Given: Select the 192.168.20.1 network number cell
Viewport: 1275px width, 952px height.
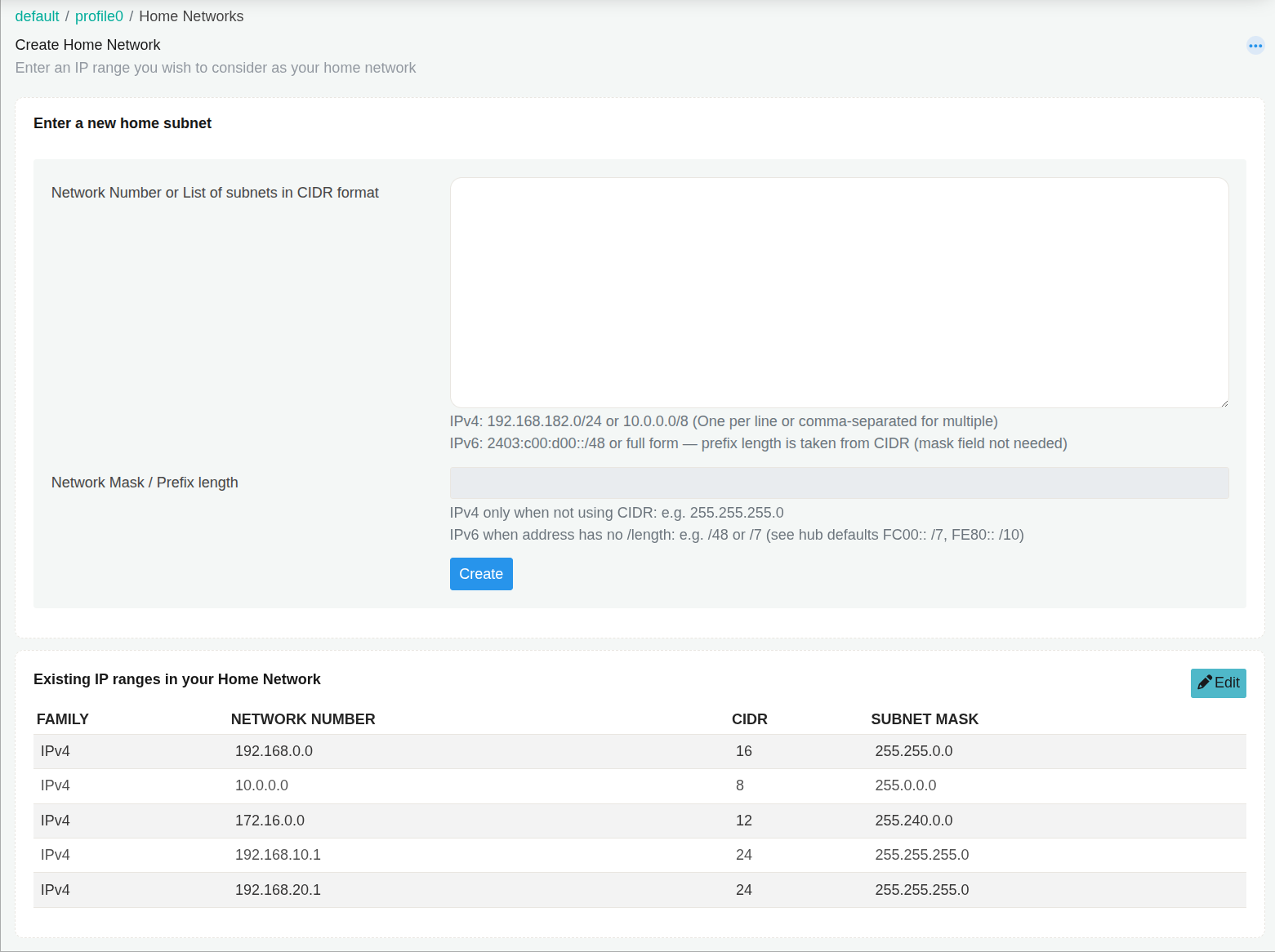Looking at the screenshot, I should tap(278, 890).
